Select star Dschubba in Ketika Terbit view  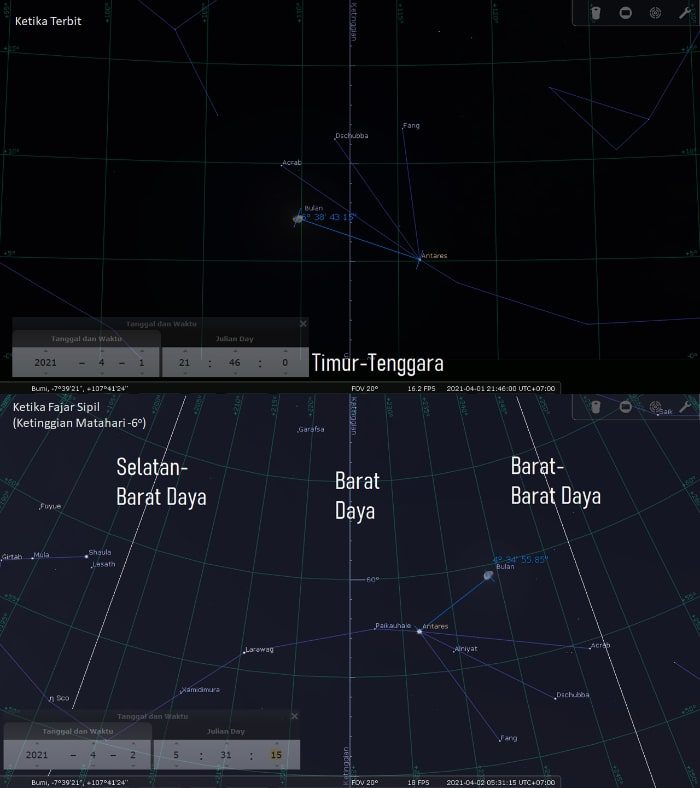(335, 139)
